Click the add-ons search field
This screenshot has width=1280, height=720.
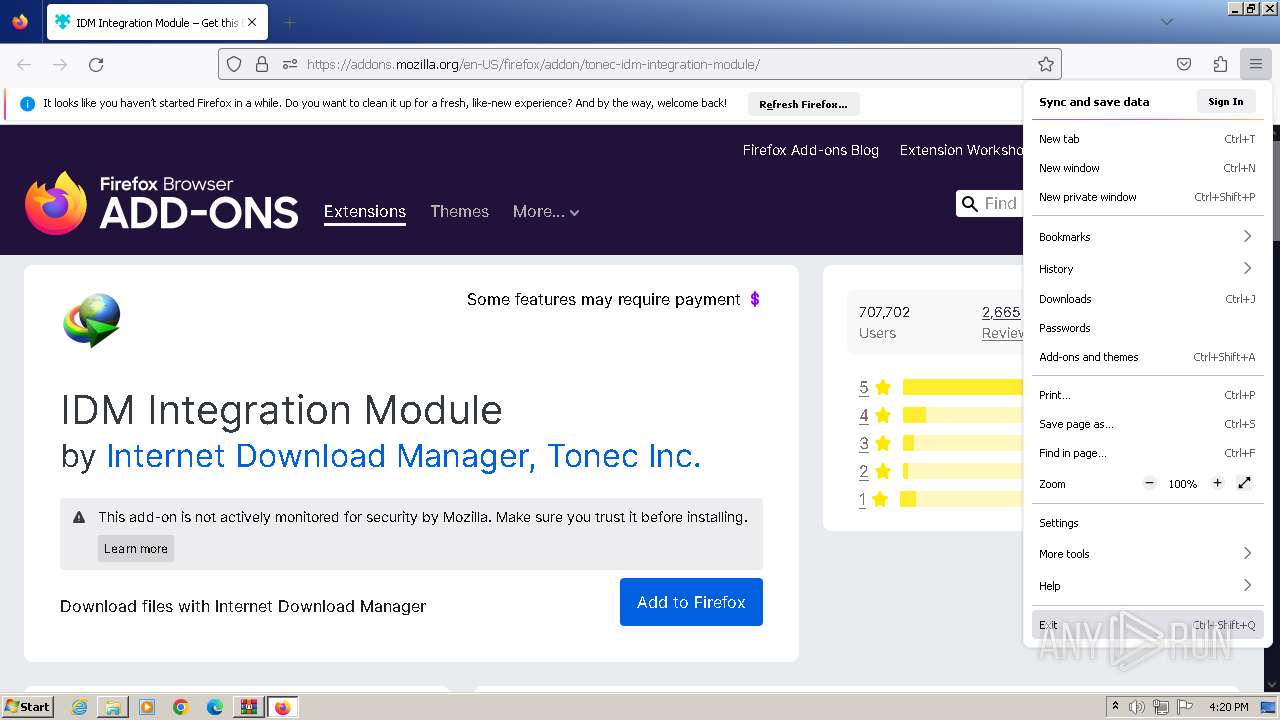coord(990,203)
